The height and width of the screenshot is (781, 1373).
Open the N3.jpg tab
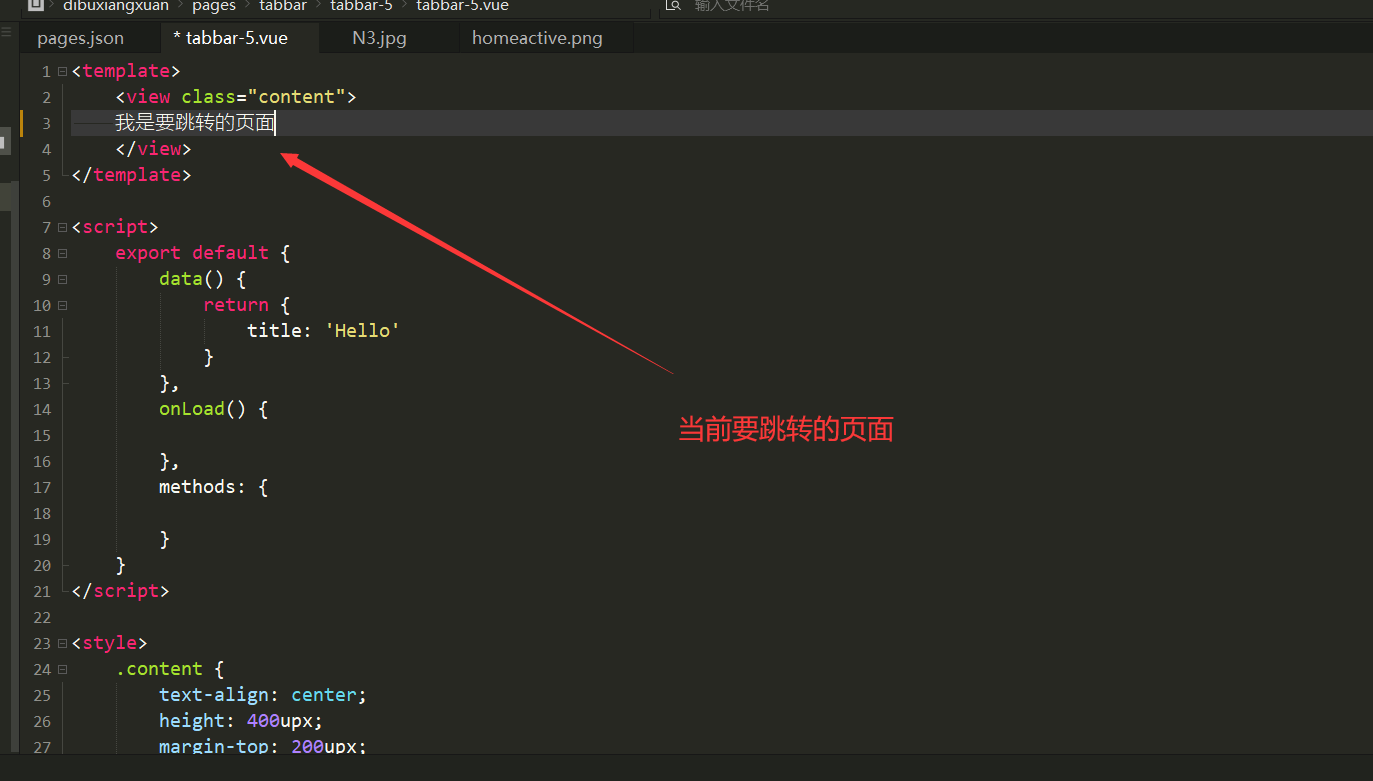[x=379, y=37]
